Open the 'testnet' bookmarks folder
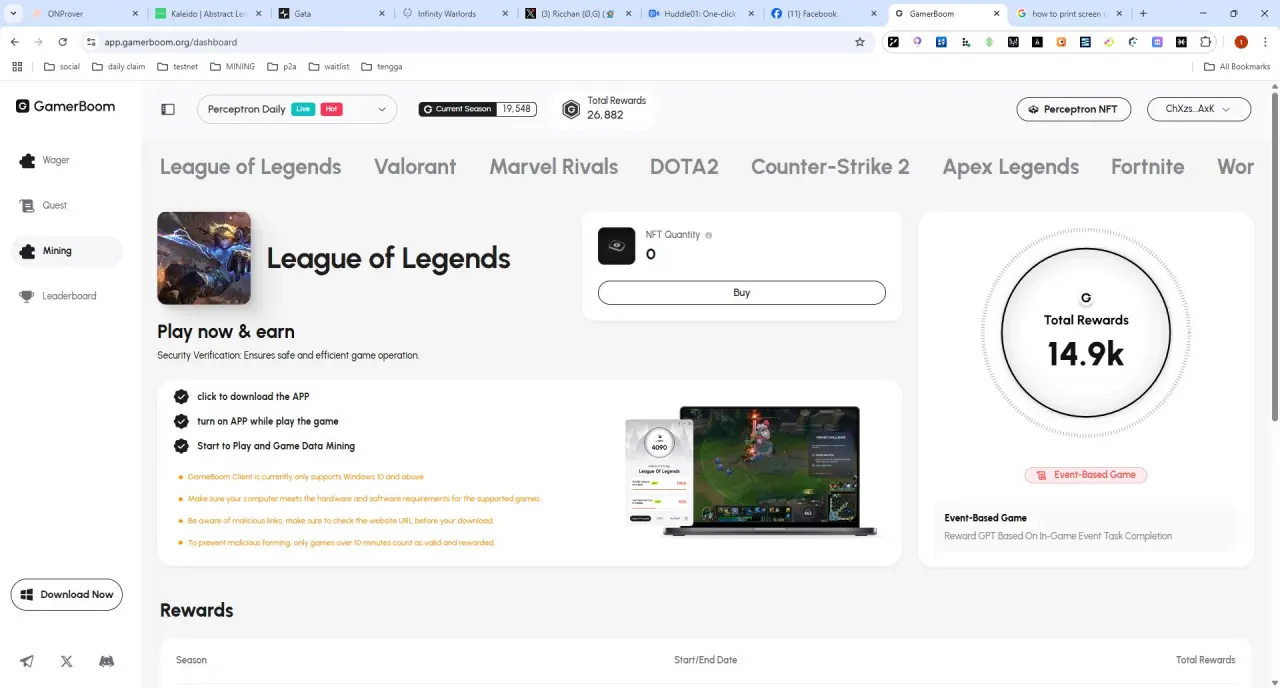This screenshot has width=1280, height=688. (176, 67)
